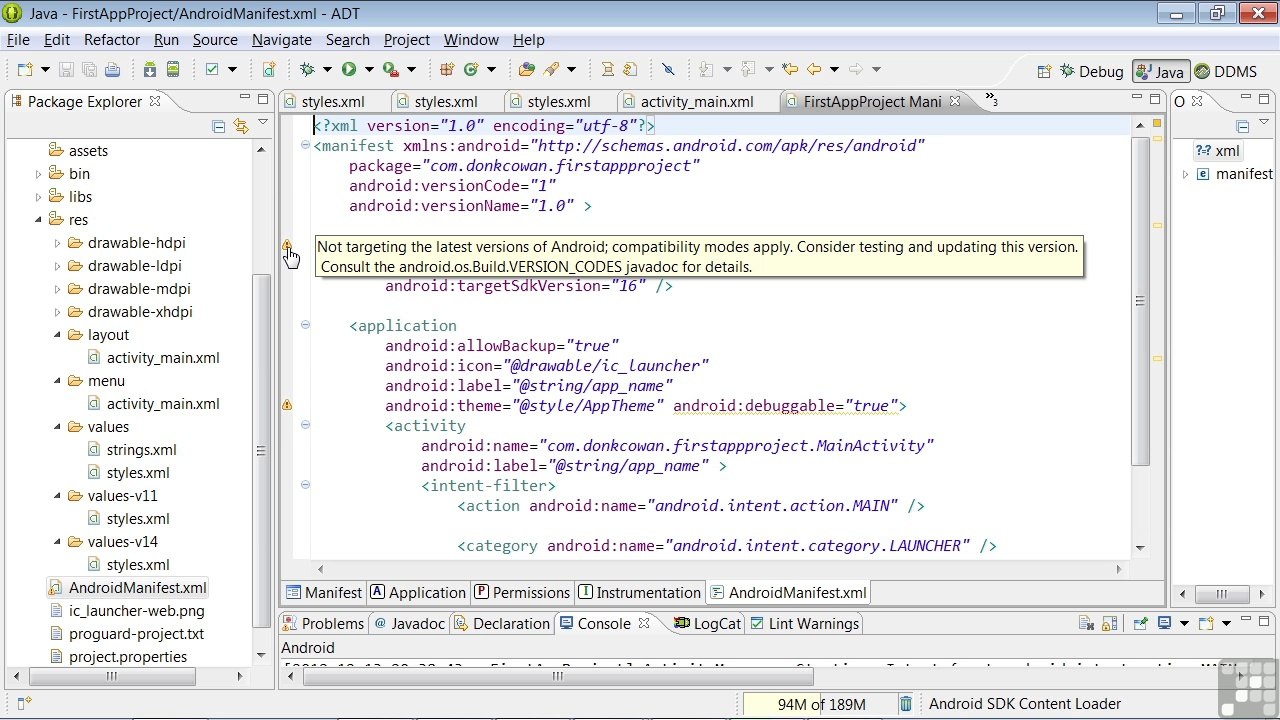Click the Clear Console icon

(1086, 624)
